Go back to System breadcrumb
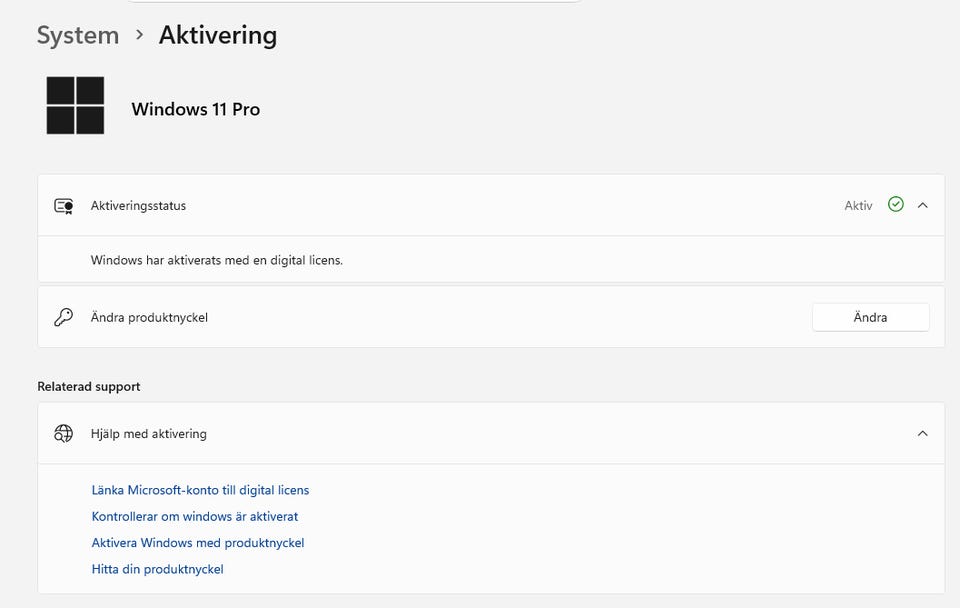Screen dimensions: 960x608 (x=78, y=36)
